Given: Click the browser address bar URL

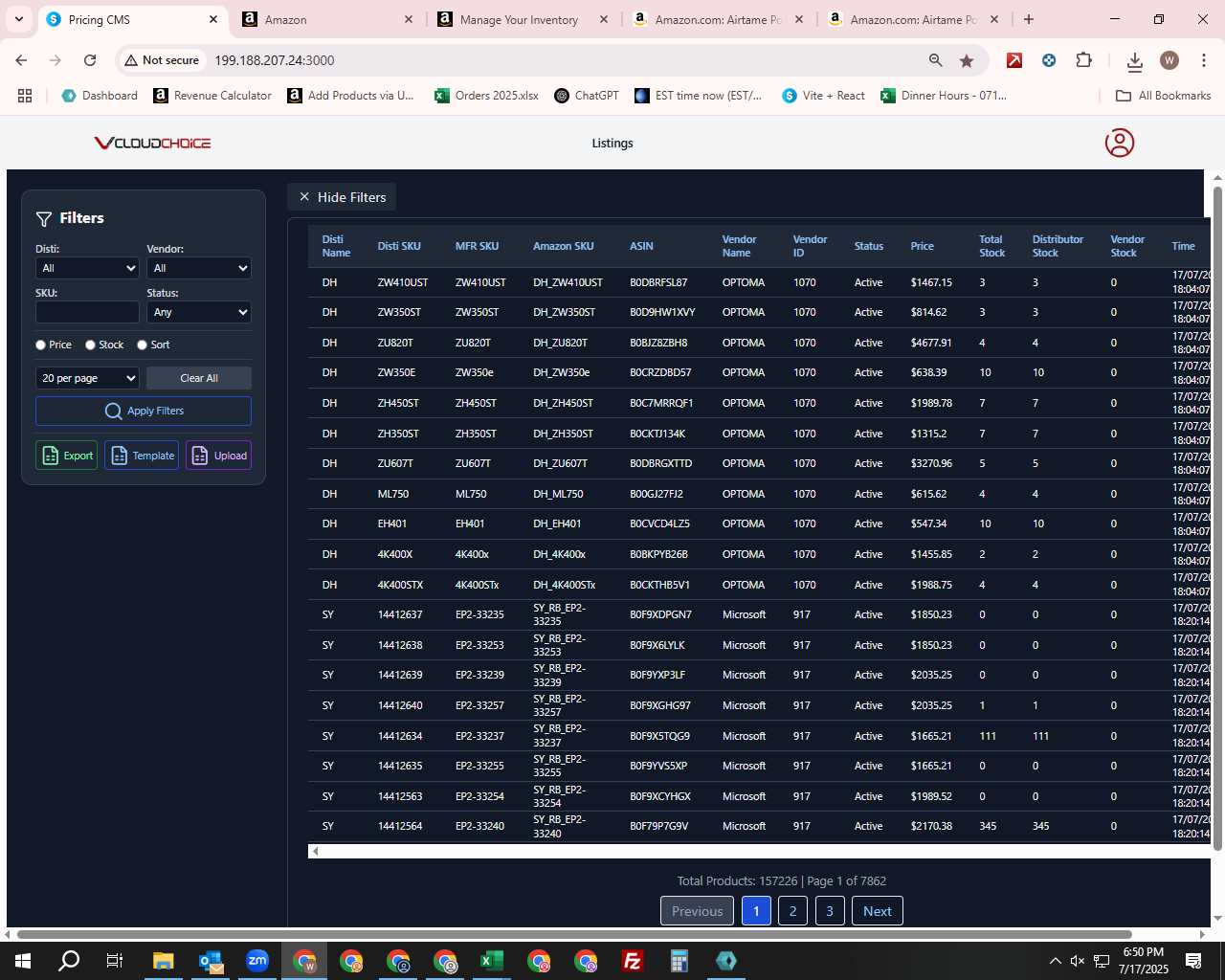Looking at the screenshot, I should tap(275, 60).
